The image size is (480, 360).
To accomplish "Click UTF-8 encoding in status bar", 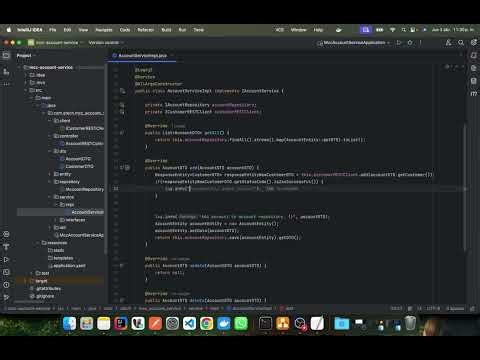I will point(433,308).
